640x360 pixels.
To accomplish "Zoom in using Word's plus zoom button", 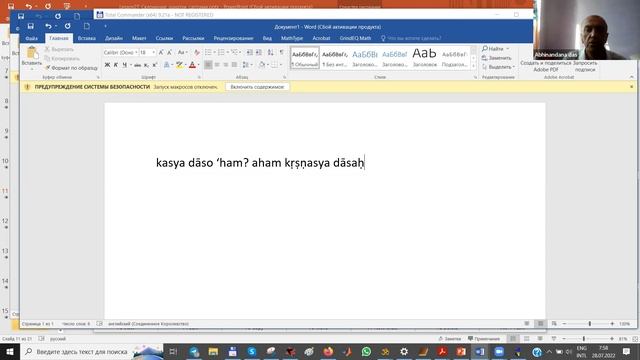I will tap(612, 324).
